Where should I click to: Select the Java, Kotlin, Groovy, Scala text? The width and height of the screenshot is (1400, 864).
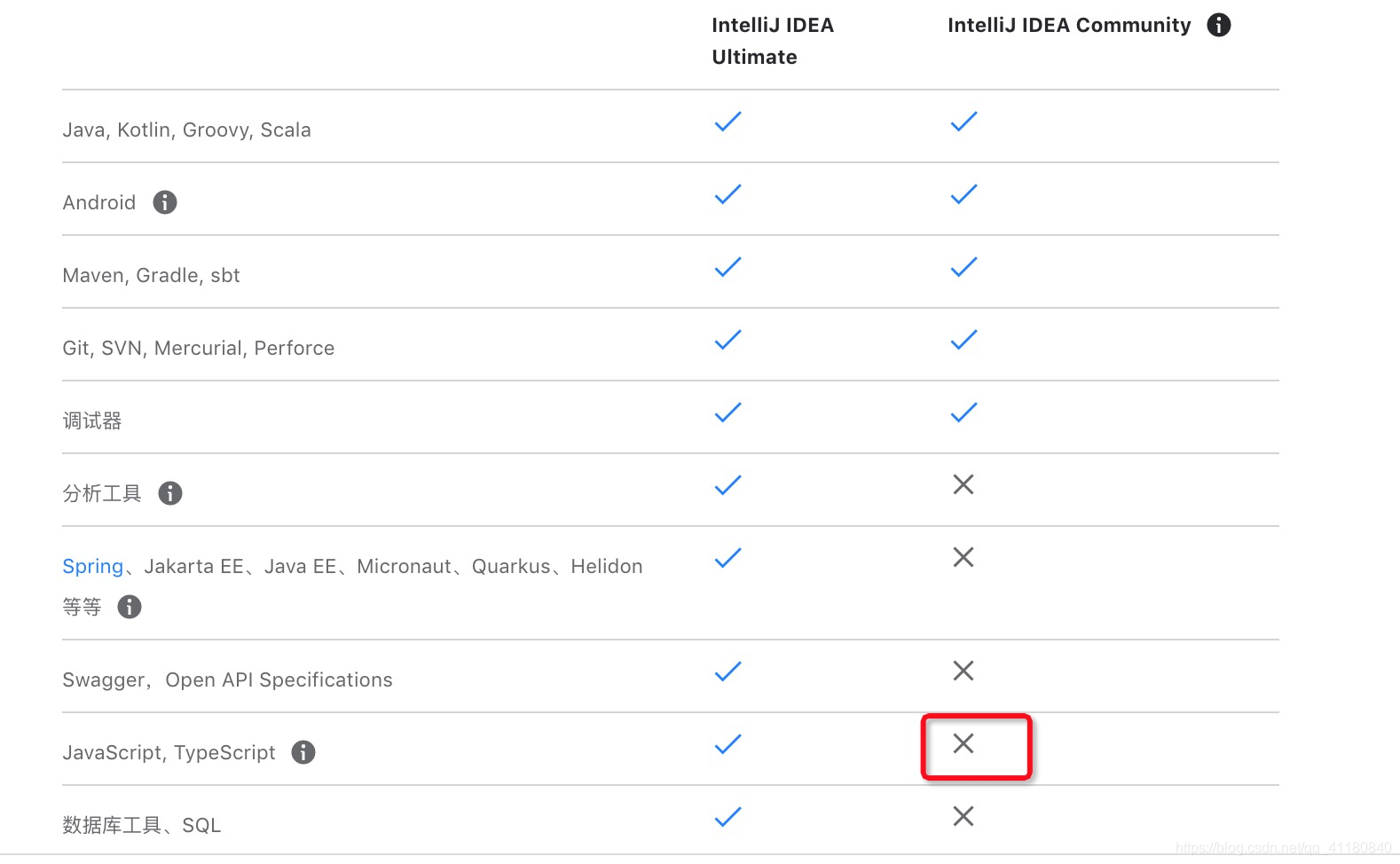(x=186, y=130)
